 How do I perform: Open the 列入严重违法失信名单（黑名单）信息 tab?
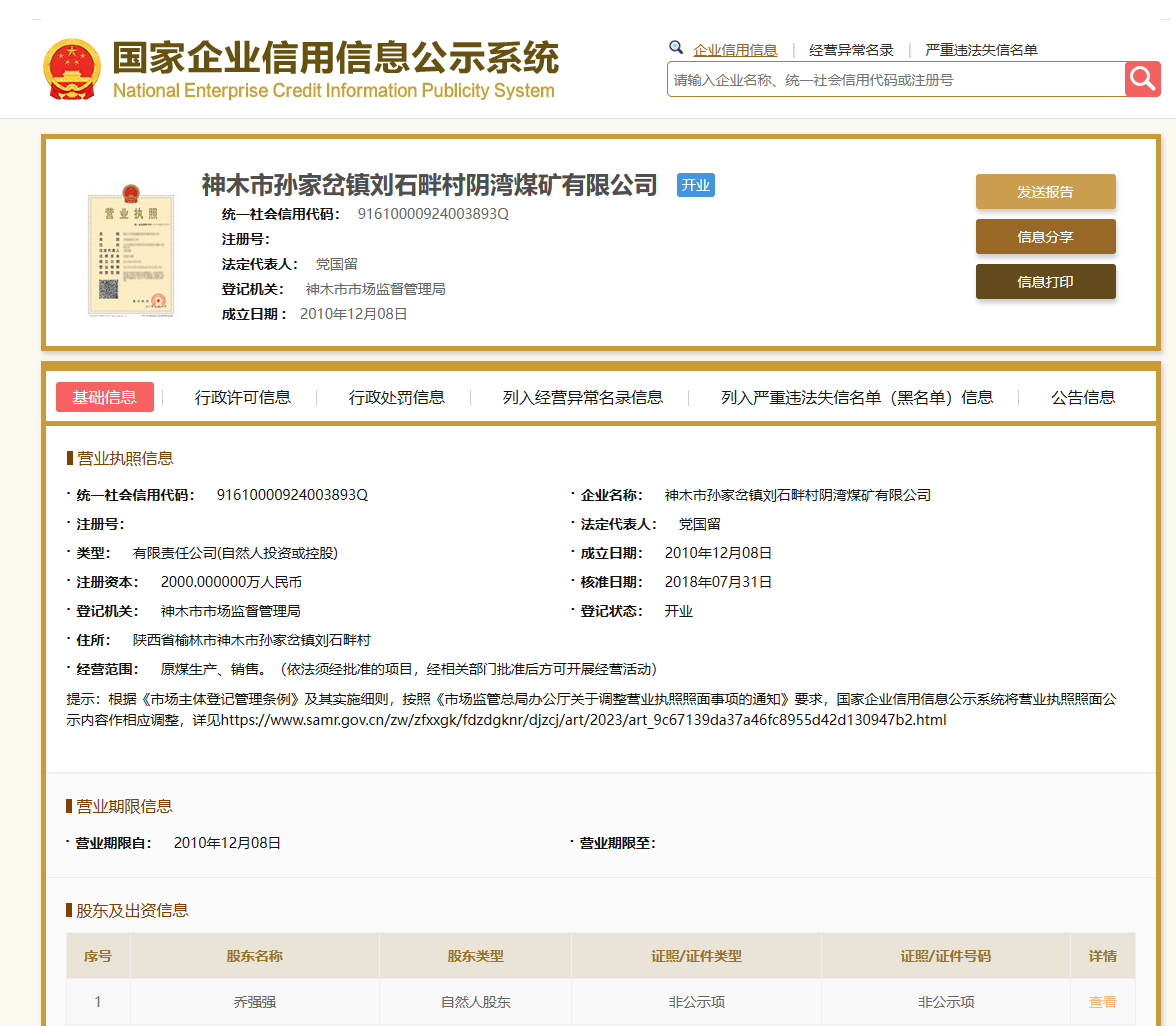[857, 397]
